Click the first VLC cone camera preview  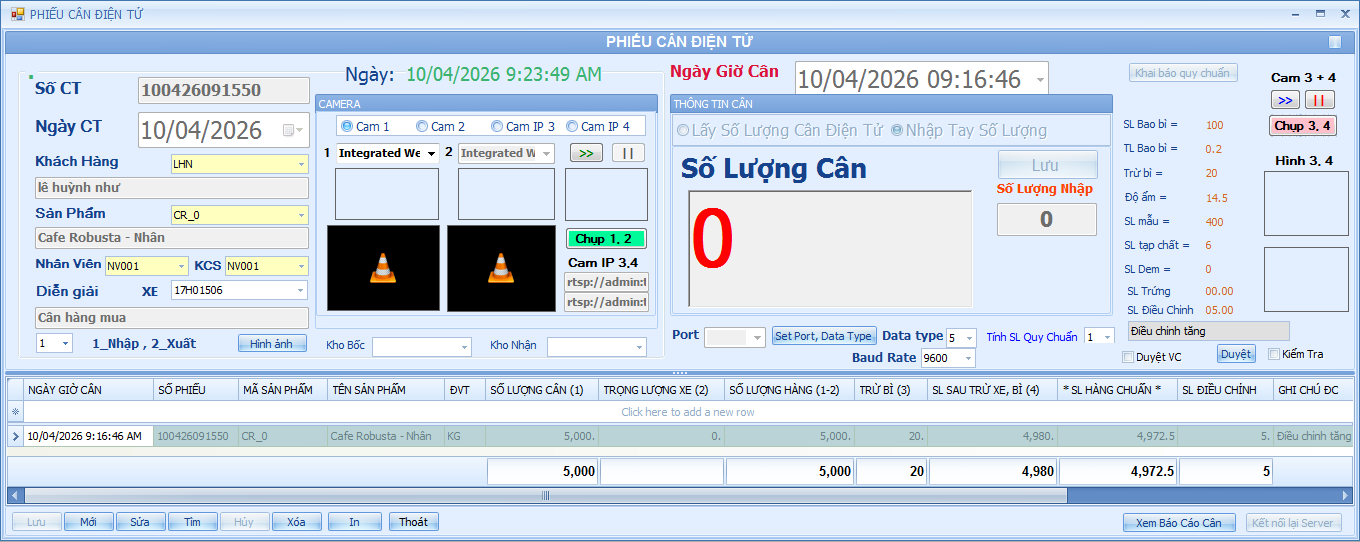tap(383, 268)
